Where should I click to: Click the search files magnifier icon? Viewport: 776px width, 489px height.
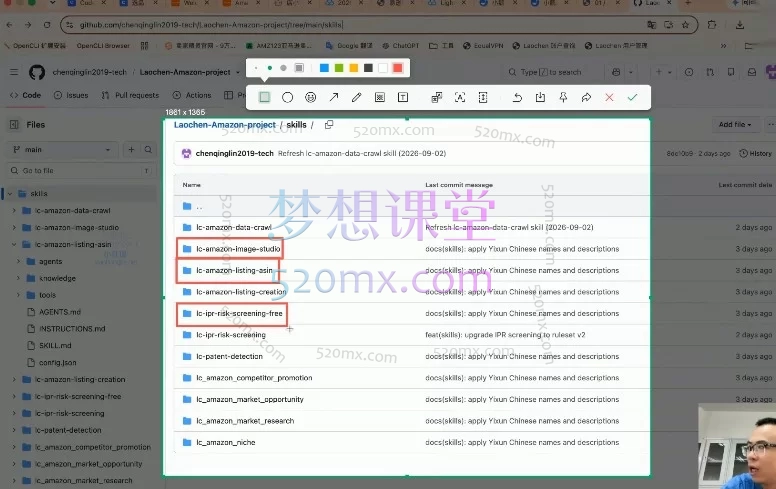click(x=148, y=149)
